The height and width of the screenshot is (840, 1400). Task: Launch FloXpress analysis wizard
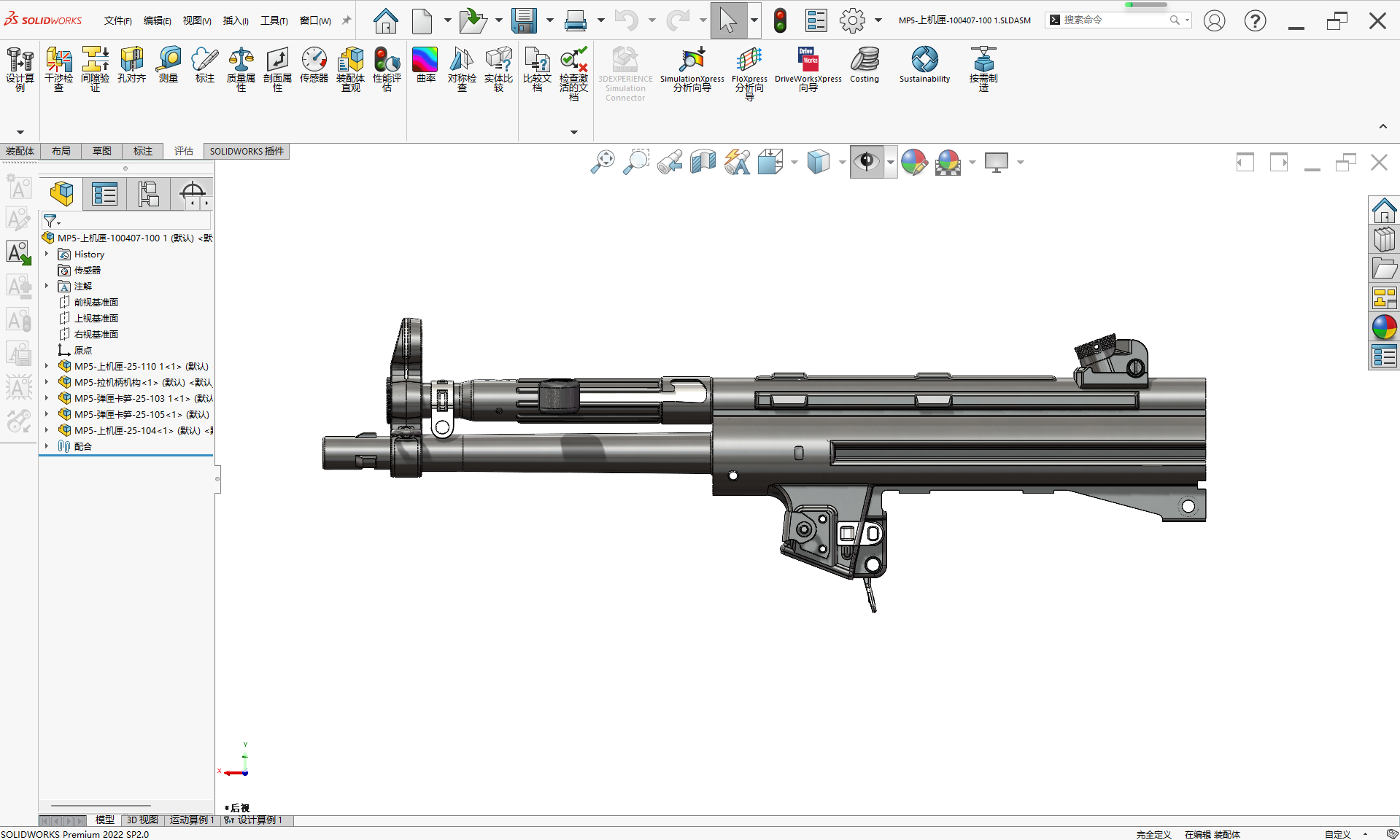[749, 73]
